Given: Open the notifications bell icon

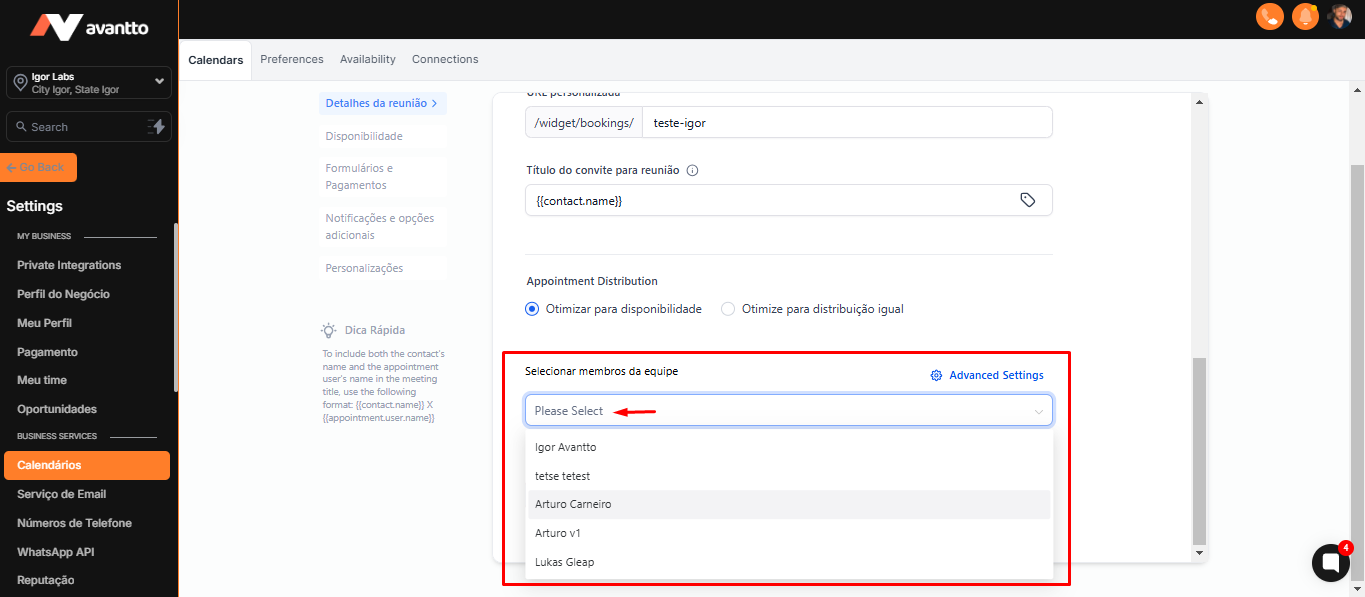Looking at the screenshot, I should [x=1304, y=16].
